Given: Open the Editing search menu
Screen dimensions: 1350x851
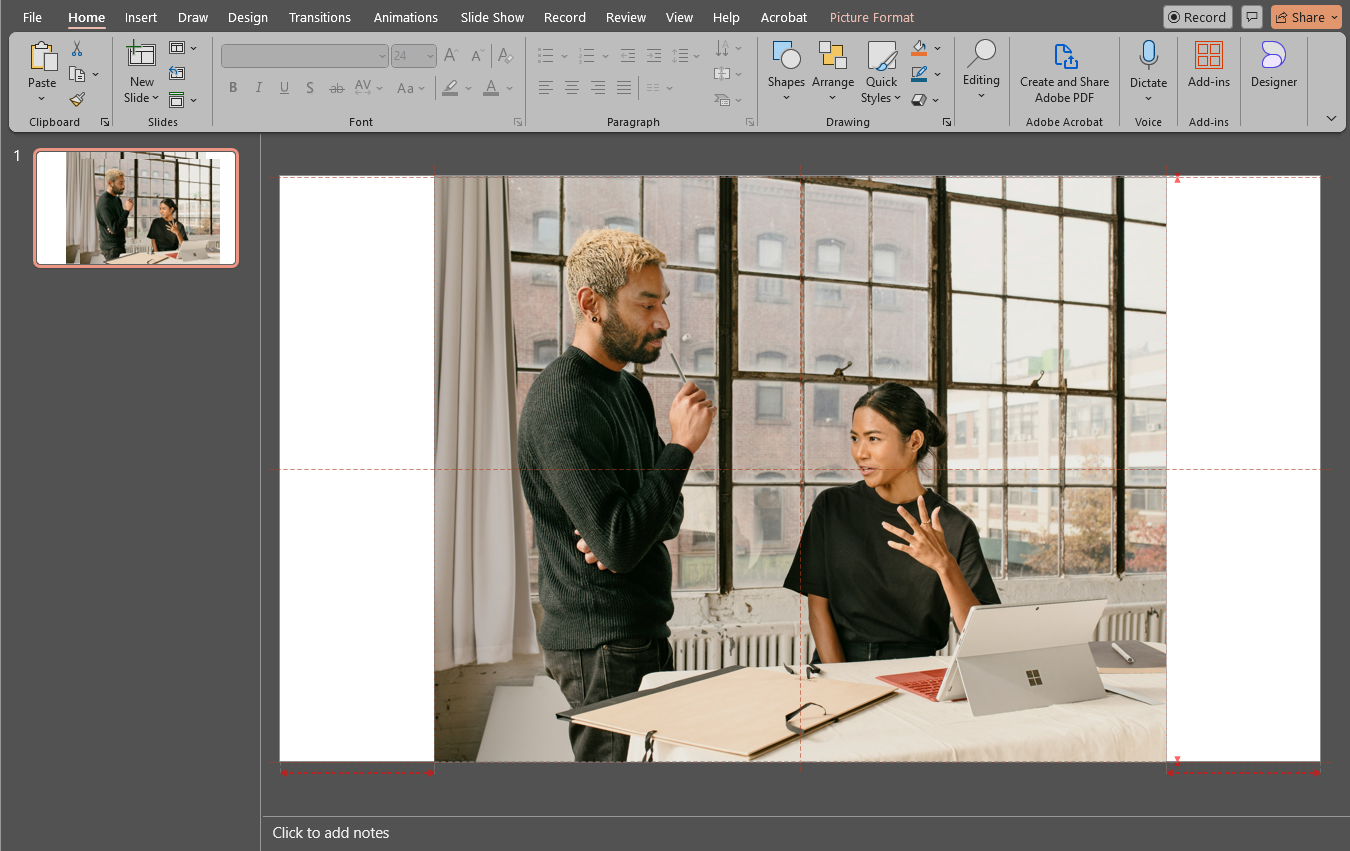Looking at the screenshot, I should coord(981,69).
